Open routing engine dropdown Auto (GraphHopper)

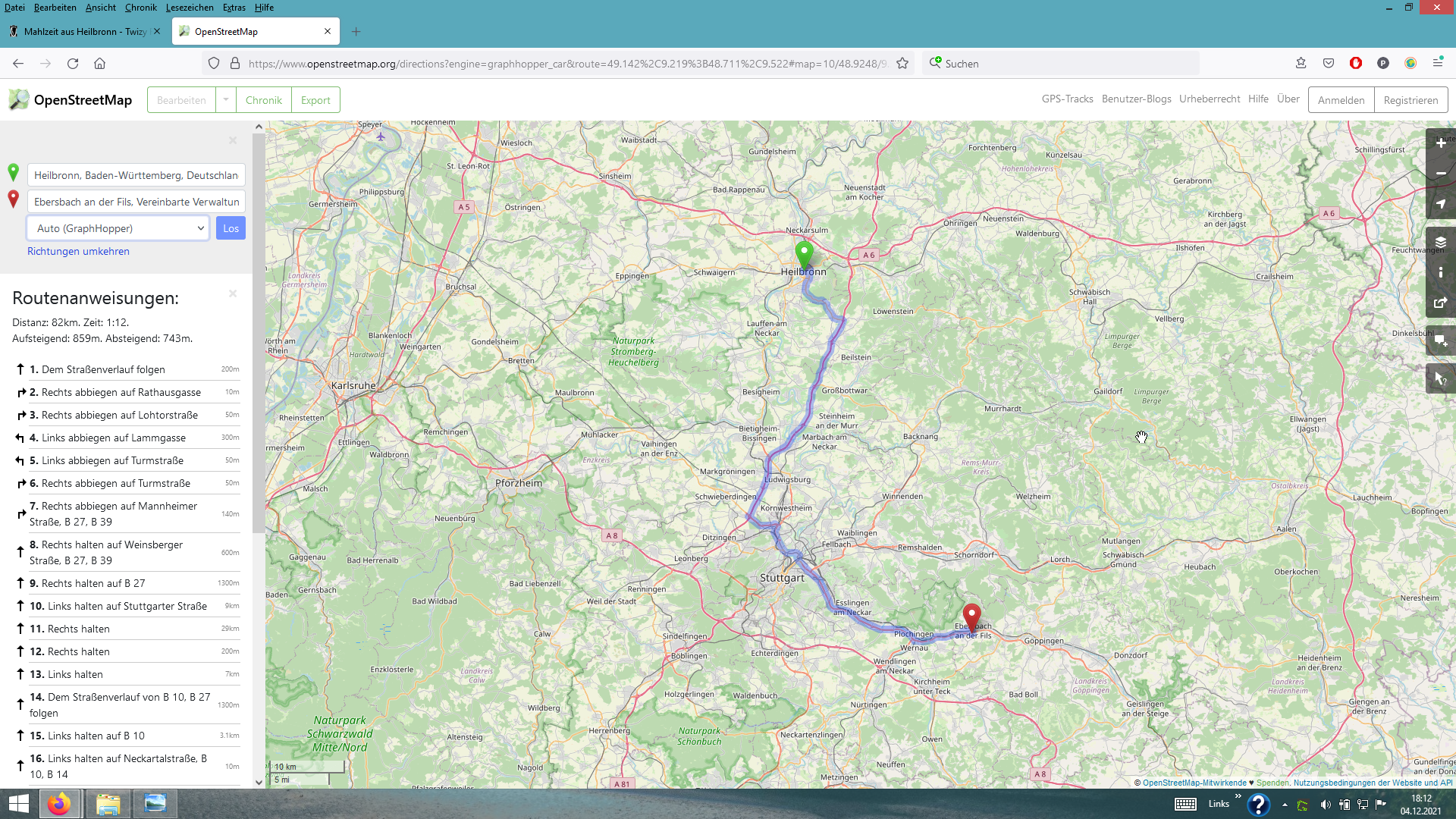[x=118, y=228]
